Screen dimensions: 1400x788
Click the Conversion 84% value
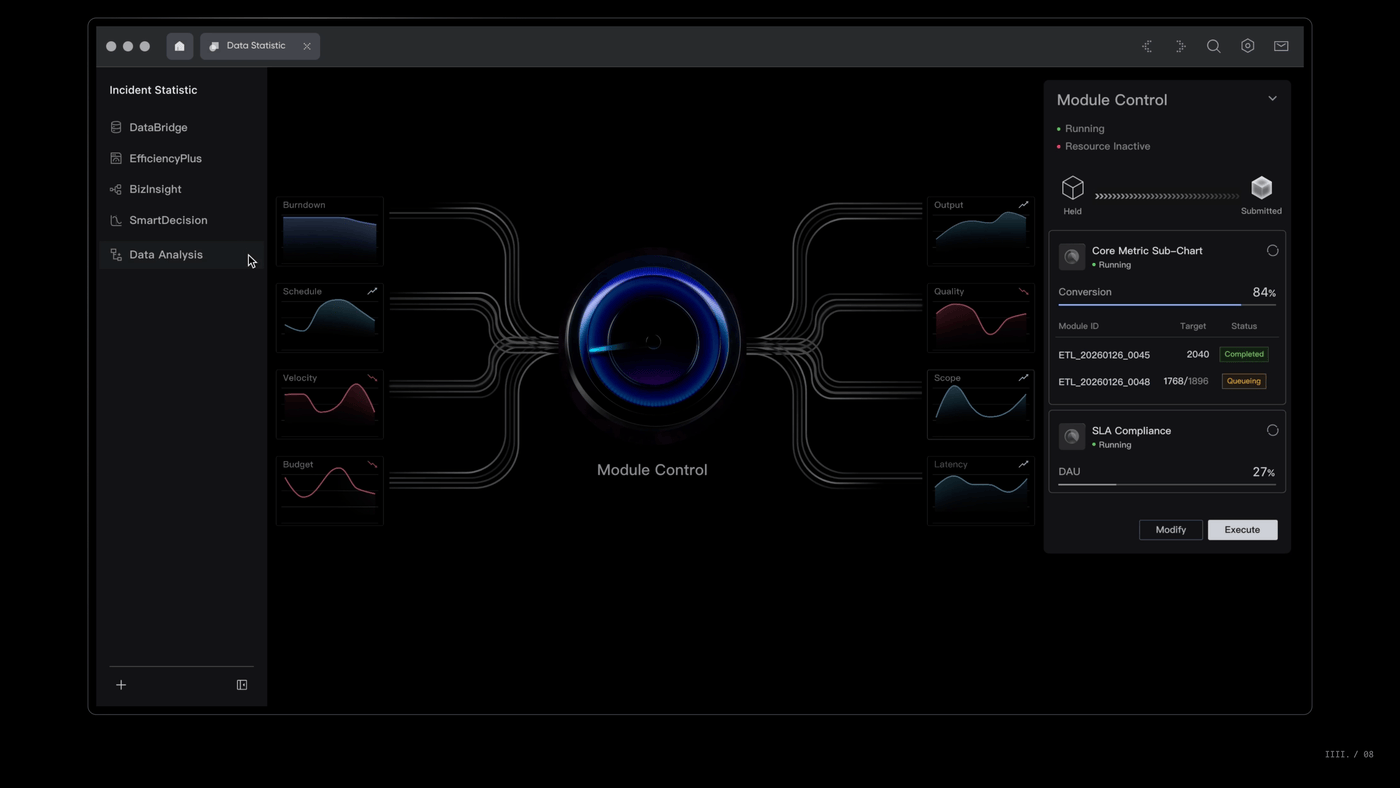(1264, 292)
